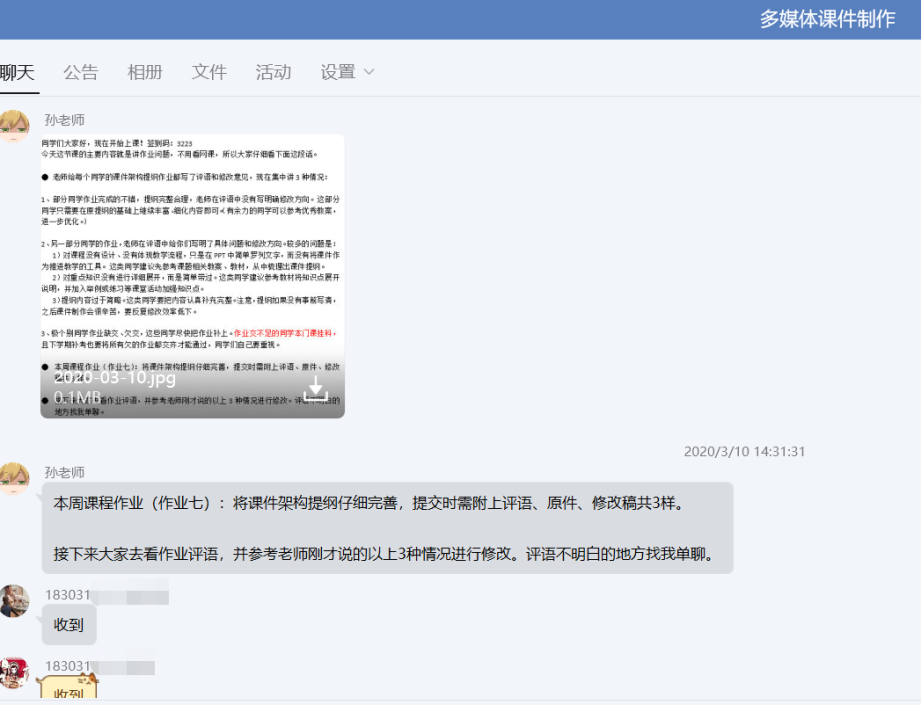The image size is (921, 705).
Task: Click the download icon on 2020-03-10.jpg
Action: tap(315, 387)
